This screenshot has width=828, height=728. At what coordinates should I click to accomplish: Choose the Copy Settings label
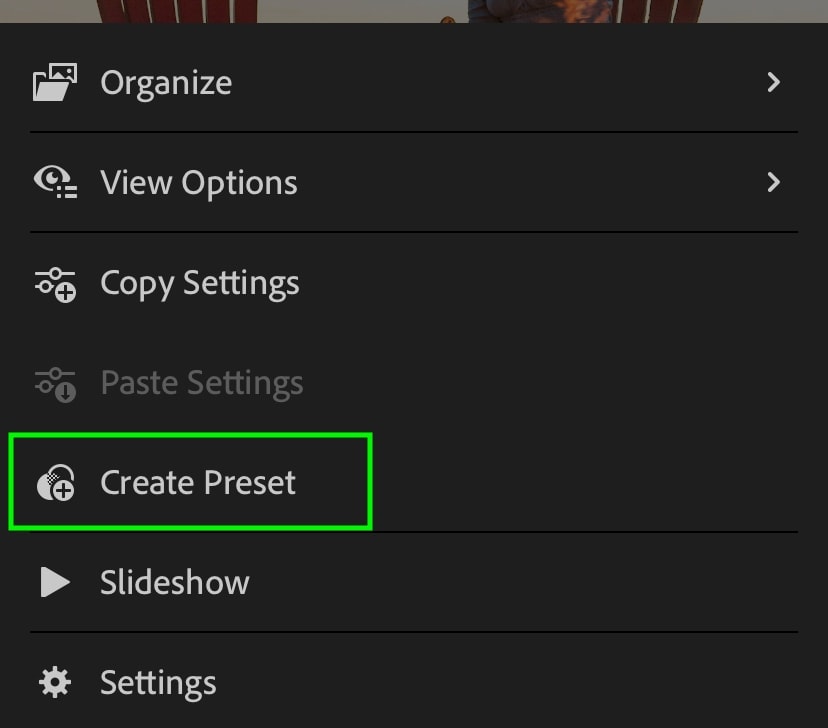click(200, 283)
